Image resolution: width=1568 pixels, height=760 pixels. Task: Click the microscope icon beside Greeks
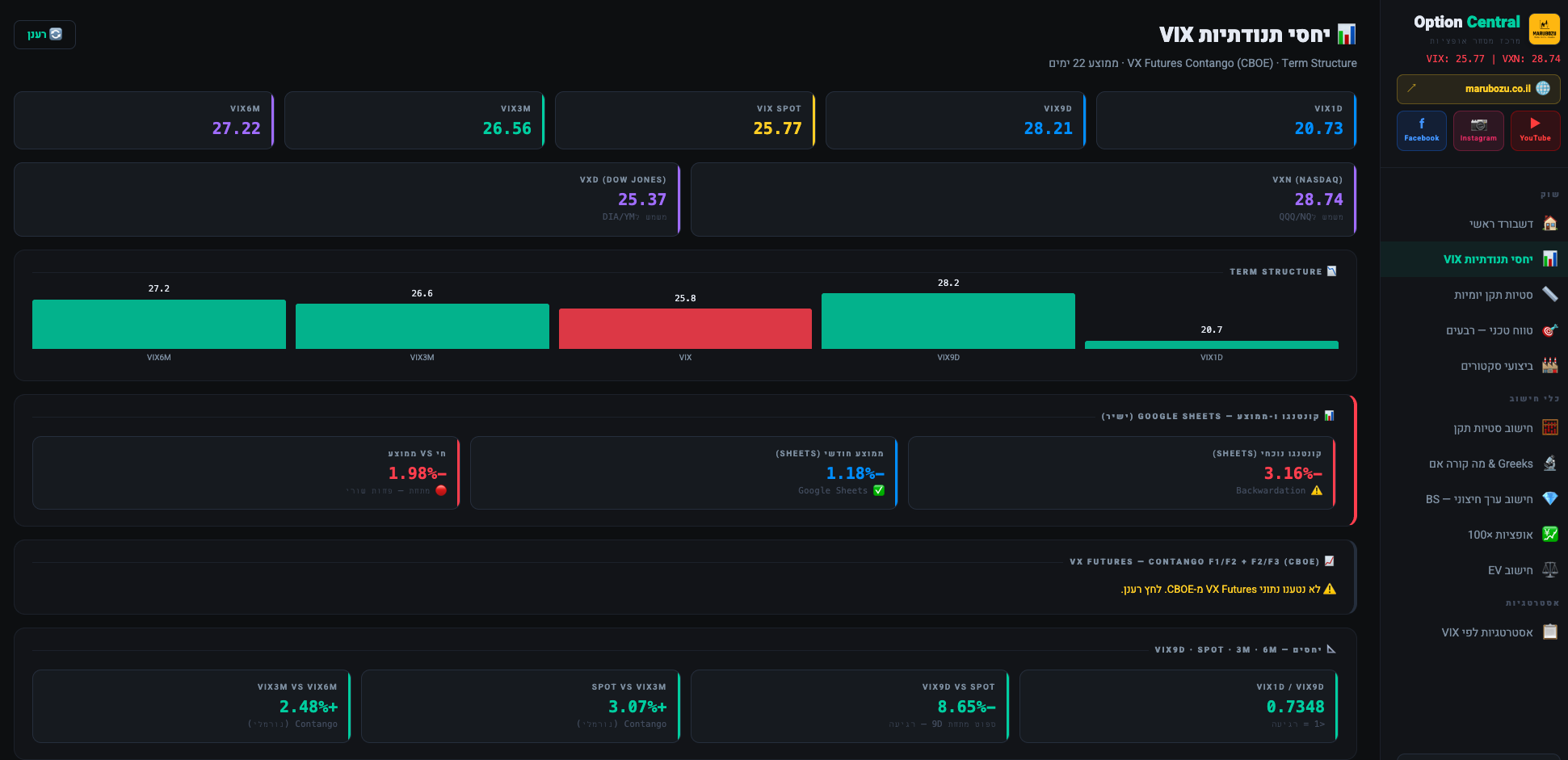(x=1549, y=464)
